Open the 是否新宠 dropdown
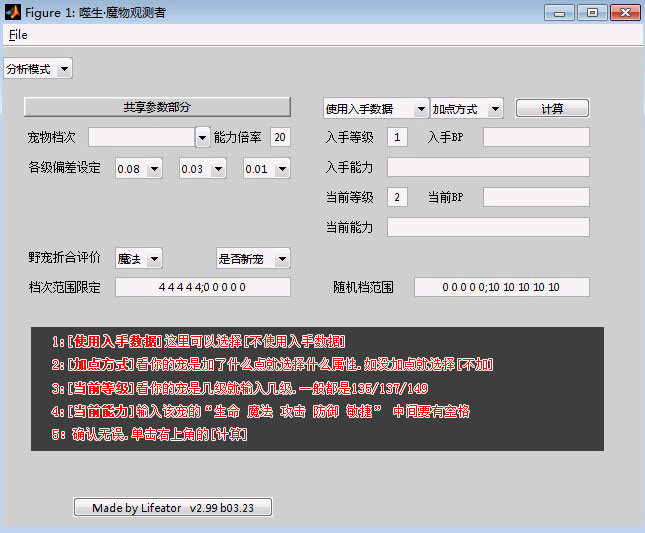Screen dimensions: 645x533 tap(253, 259)
